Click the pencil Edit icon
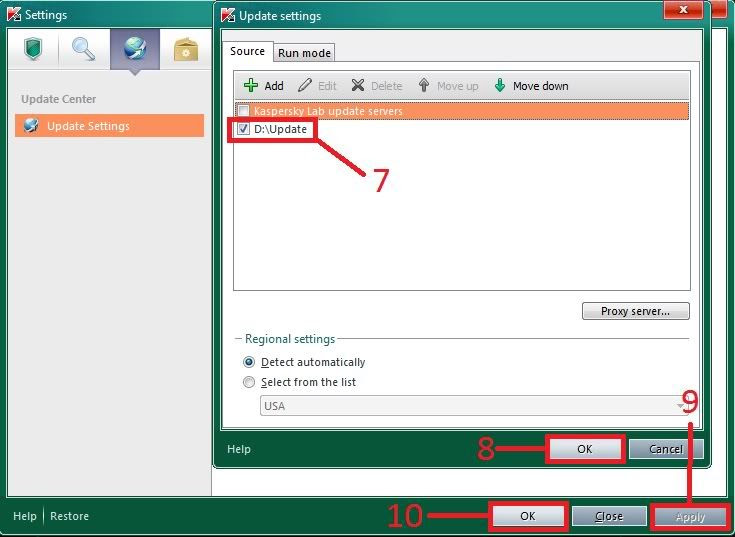 click(305, 85)
